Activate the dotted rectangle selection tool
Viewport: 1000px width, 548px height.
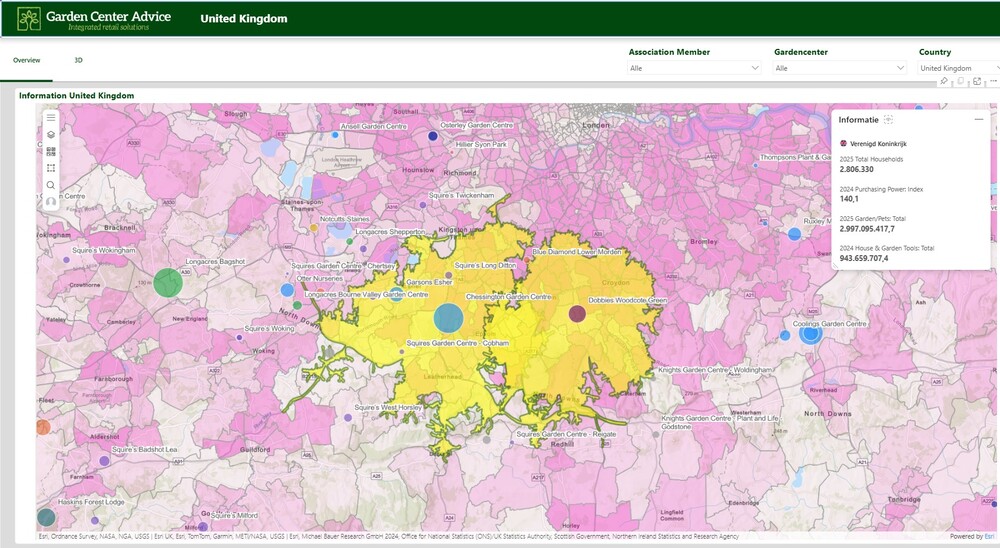click(x=51, y=168)
